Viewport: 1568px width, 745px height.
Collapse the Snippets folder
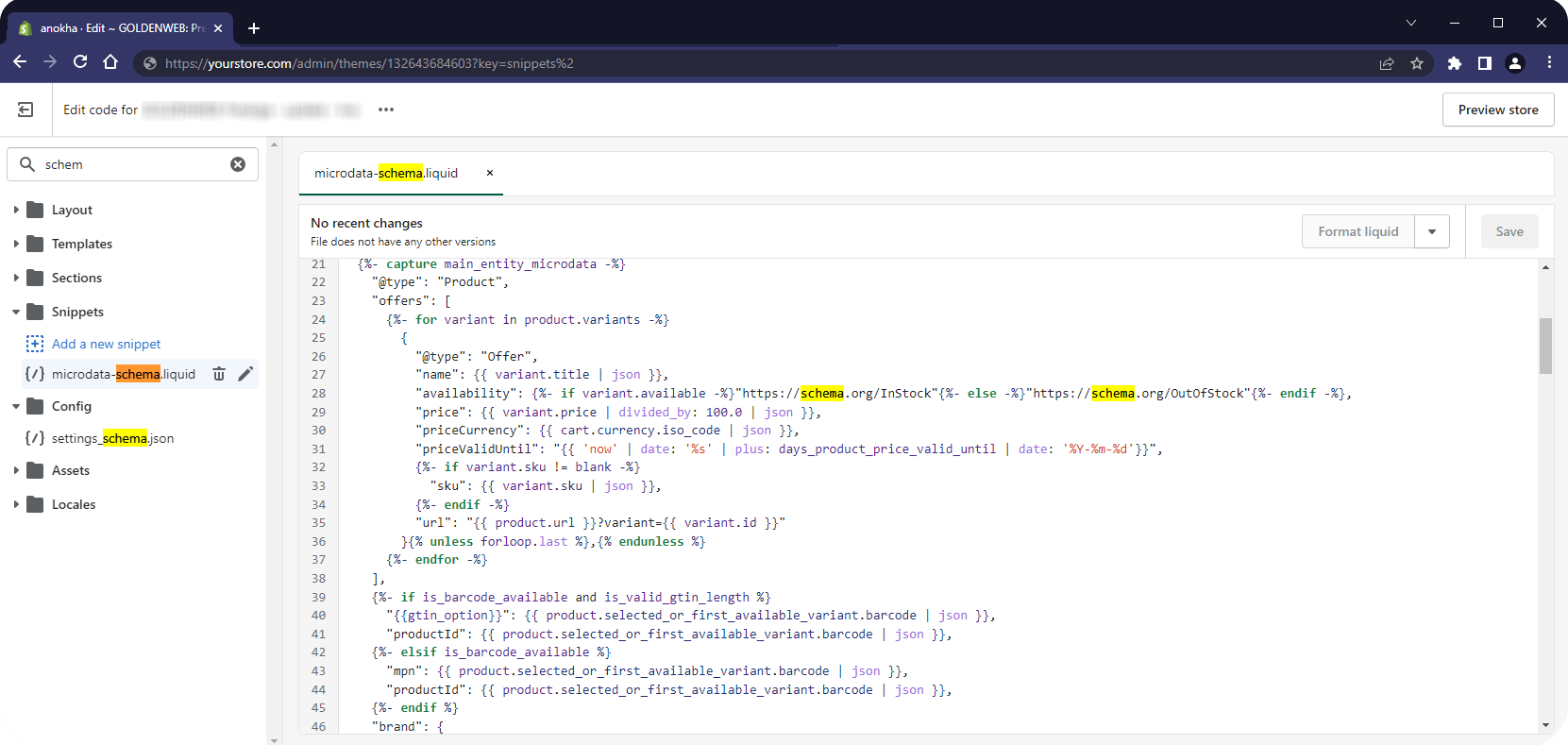click(x=16, y=312)
